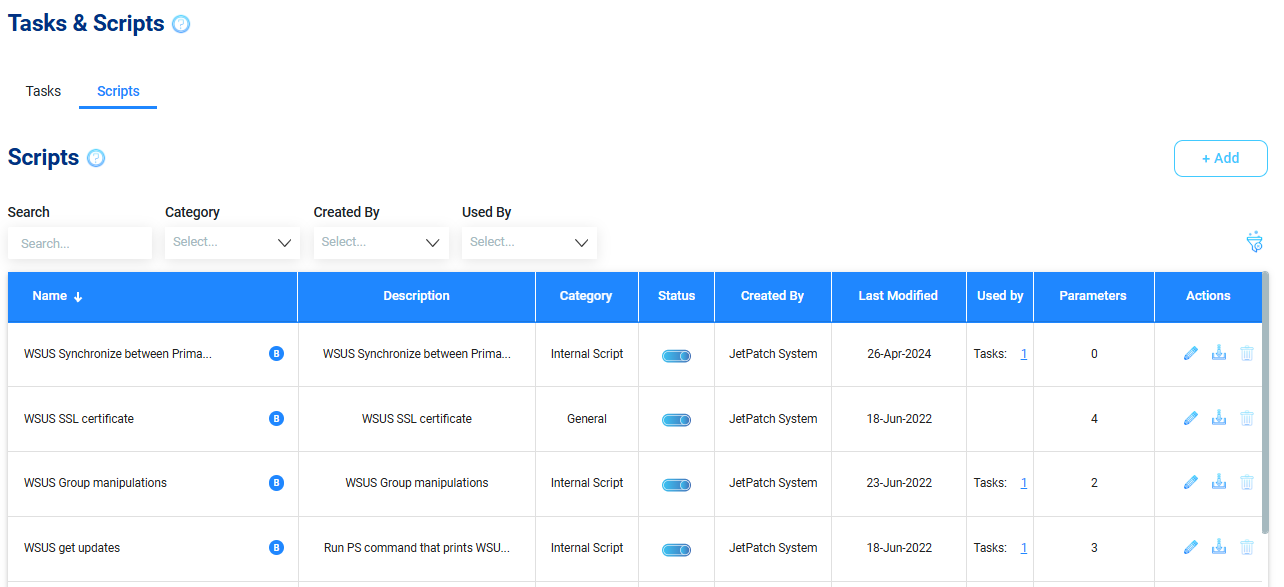Screen dimensions: 1284x587
Task: Switch to the Tasks tab
Action: [x=43, y=91]
